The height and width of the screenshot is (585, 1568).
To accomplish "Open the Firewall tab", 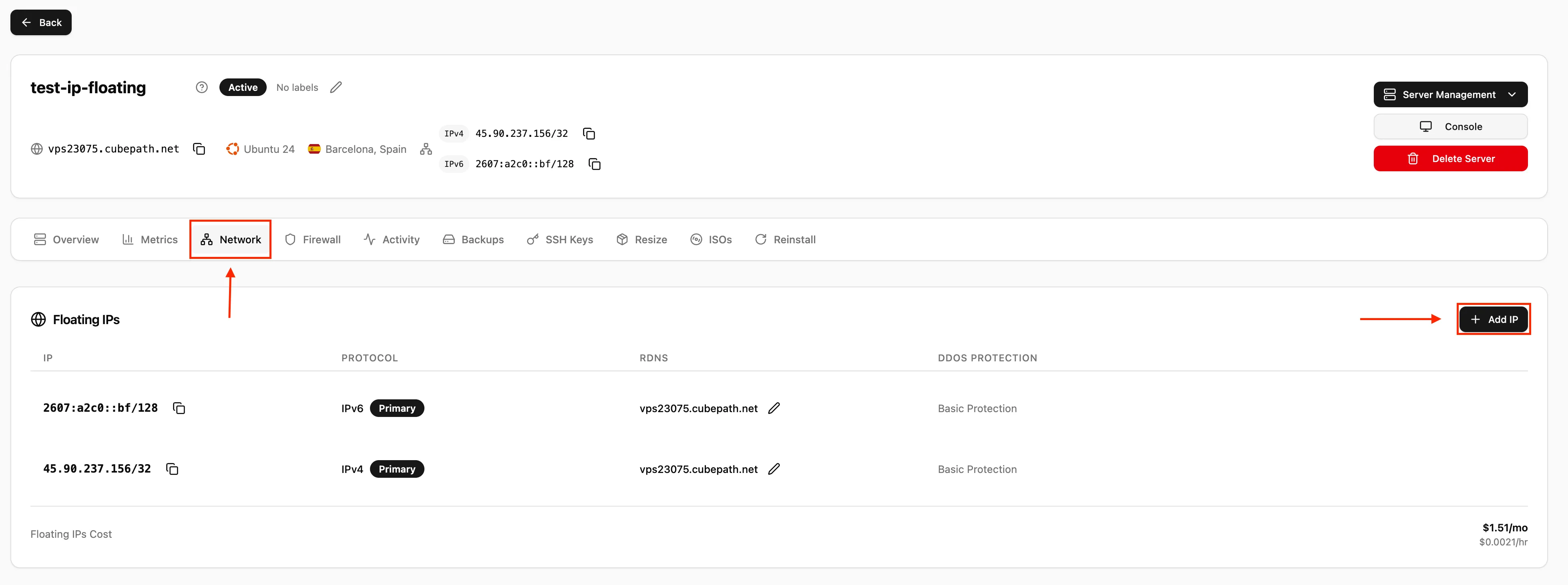I will click(x=313, y=240).
